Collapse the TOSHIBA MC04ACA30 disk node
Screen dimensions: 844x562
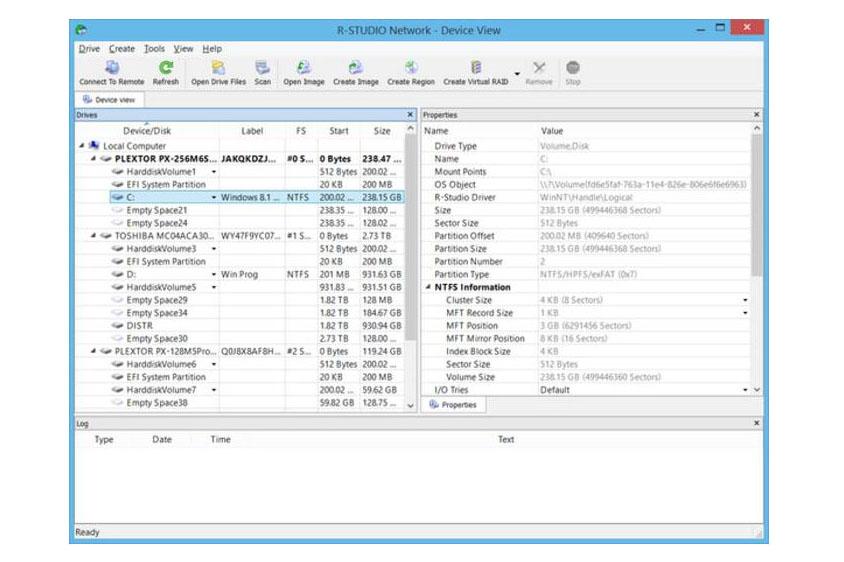point(94,236)
